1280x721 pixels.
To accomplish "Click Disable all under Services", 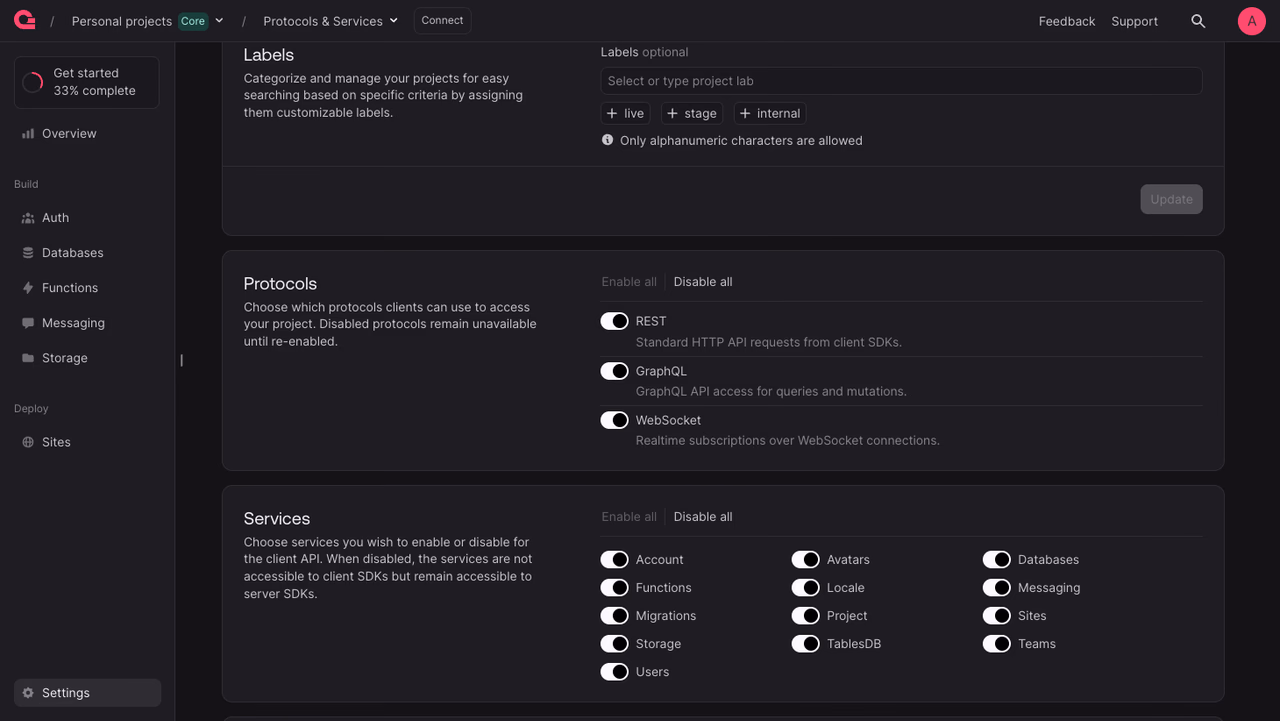I will pyautogui.click(x=703, y=517).
